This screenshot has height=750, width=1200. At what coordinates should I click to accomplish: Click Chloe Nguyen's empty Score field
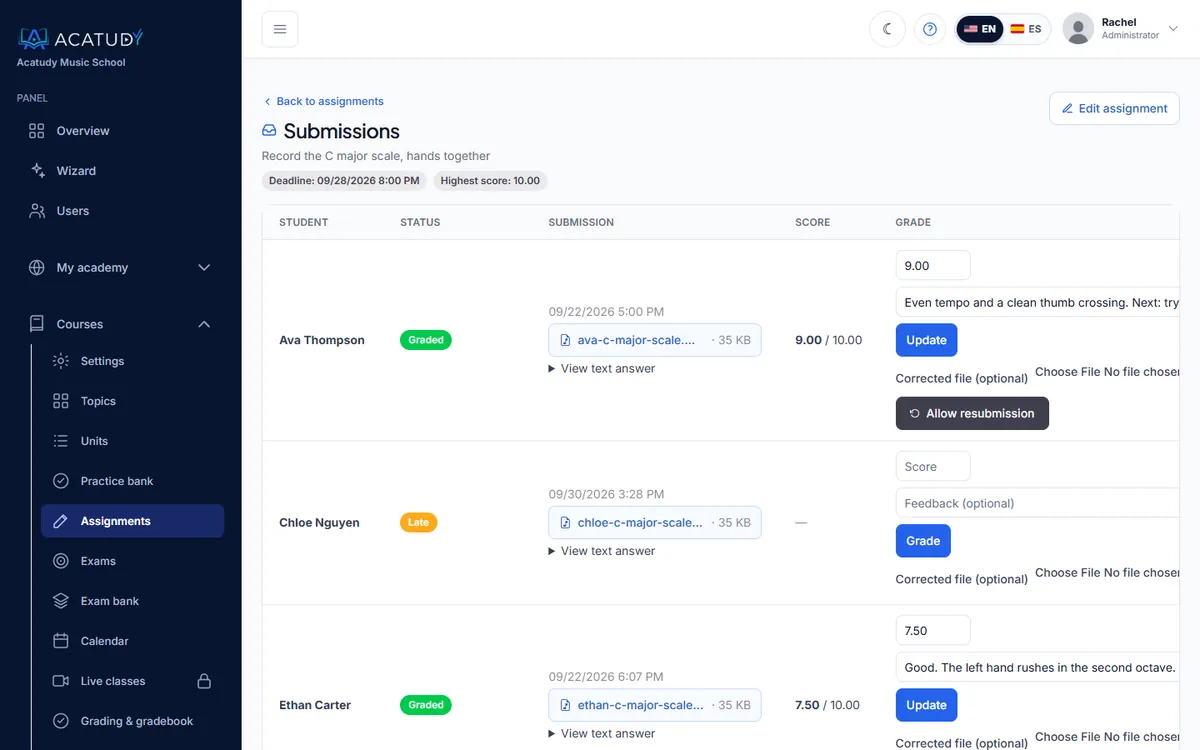933,466
